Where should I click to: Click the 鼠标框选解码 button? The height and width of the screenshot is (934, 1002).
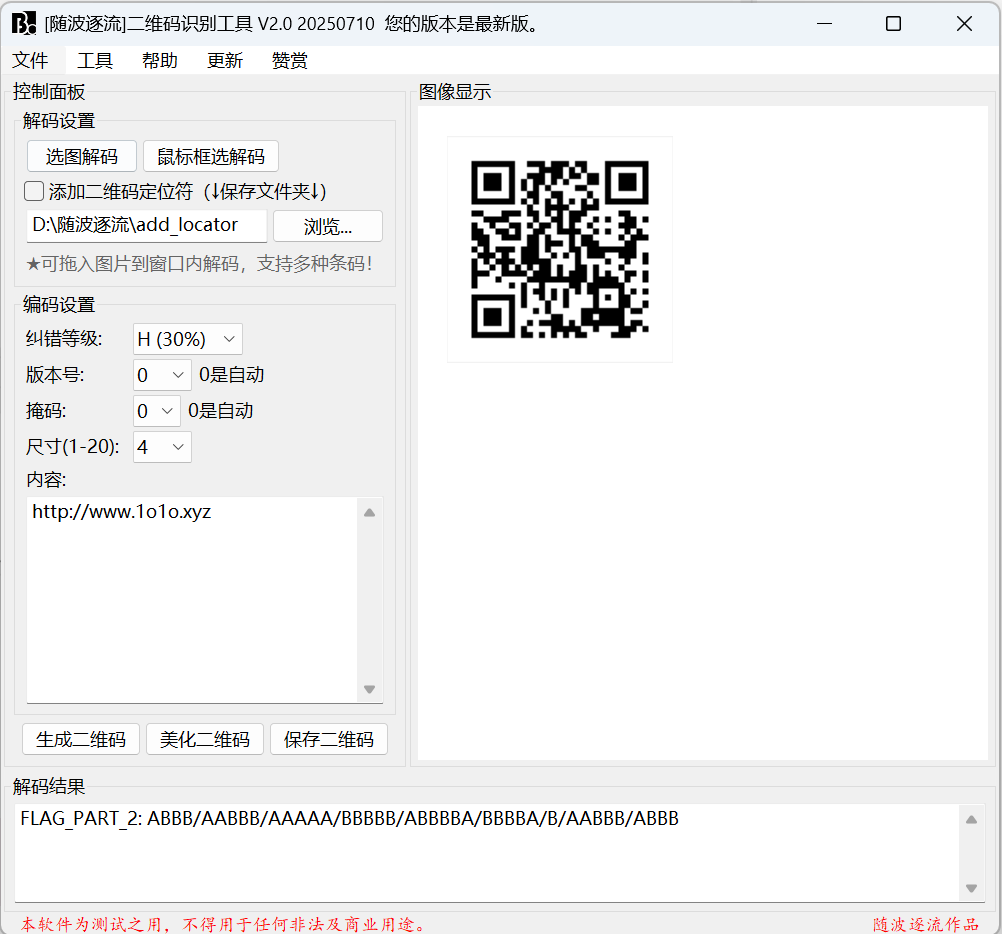click(211, 157)
